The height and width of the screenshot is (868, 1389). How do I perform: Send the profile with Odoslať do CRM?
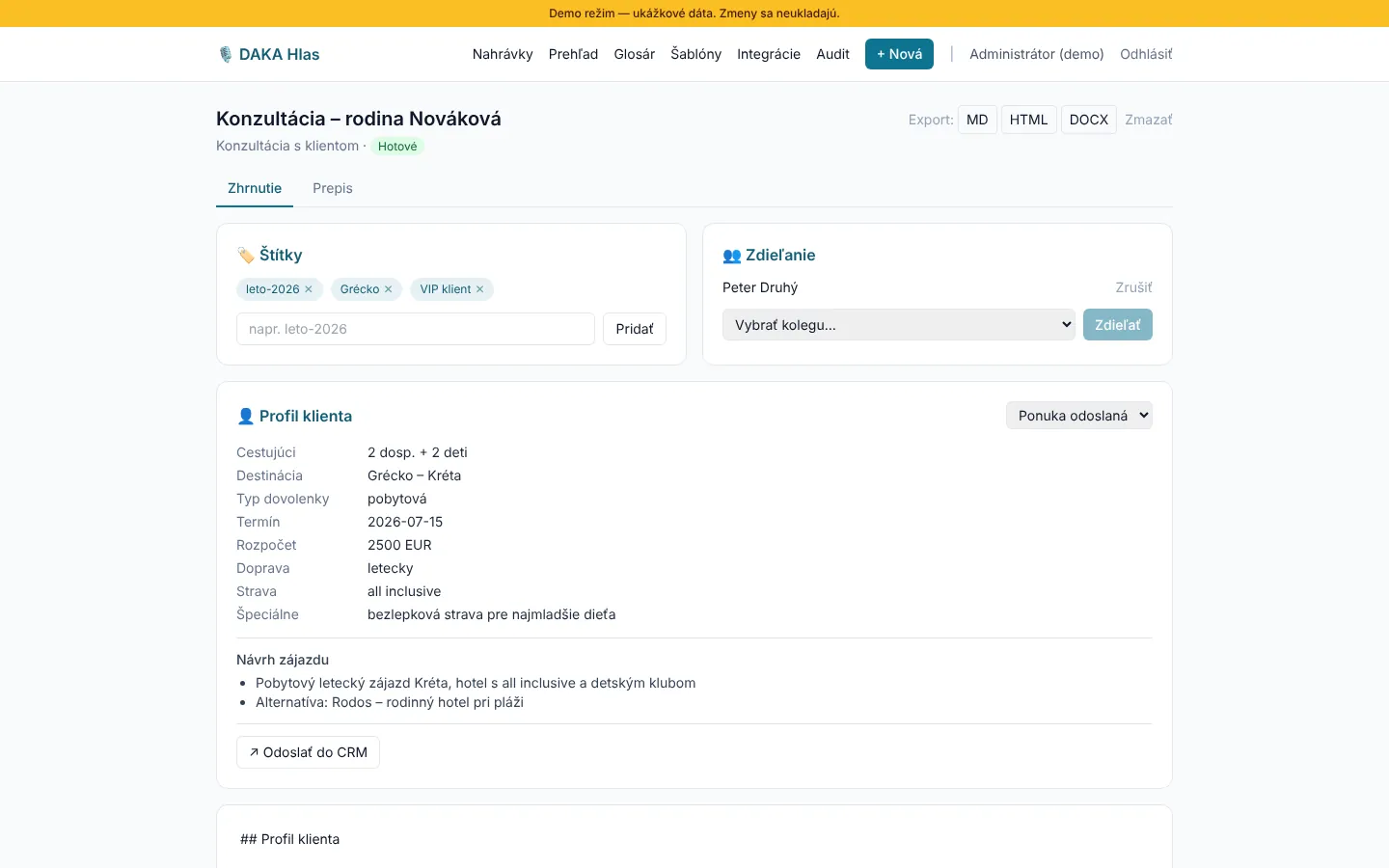point(308,752)
